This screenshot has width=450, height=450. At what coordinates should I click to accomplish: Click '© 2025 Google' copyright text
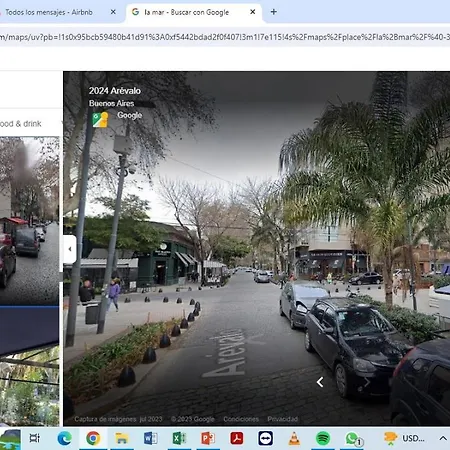pos(193,419)
